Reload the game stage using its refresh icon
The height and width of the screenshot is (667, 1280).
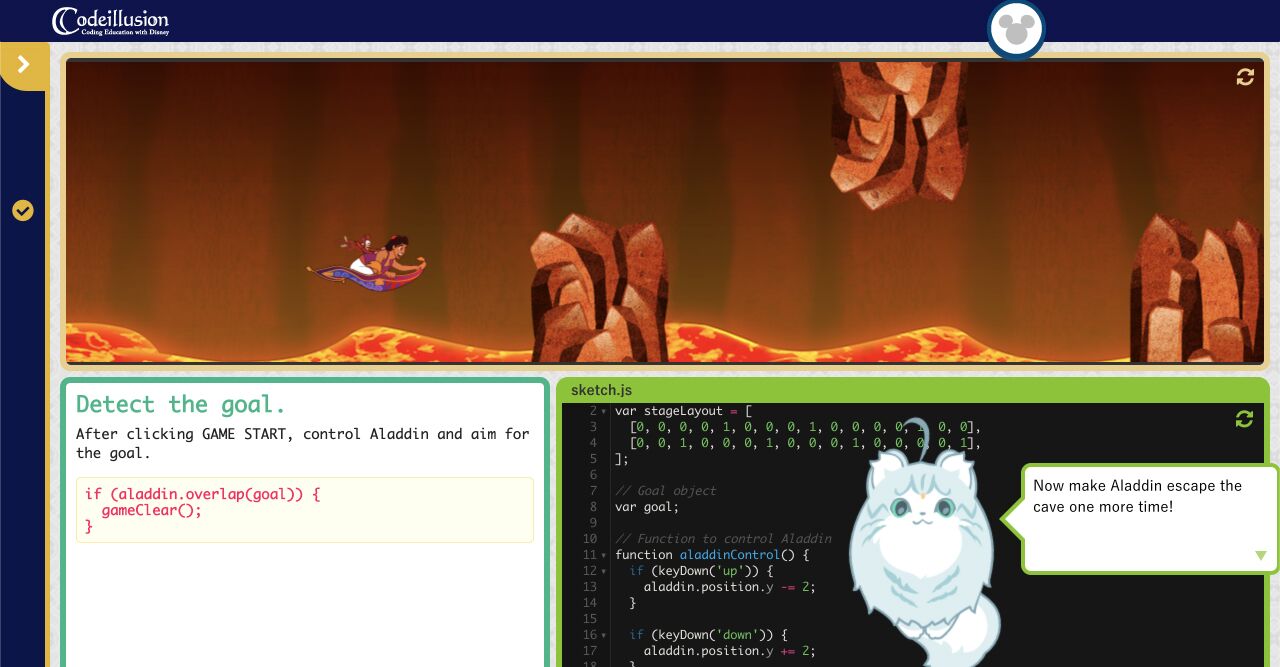pos(1245,77)
